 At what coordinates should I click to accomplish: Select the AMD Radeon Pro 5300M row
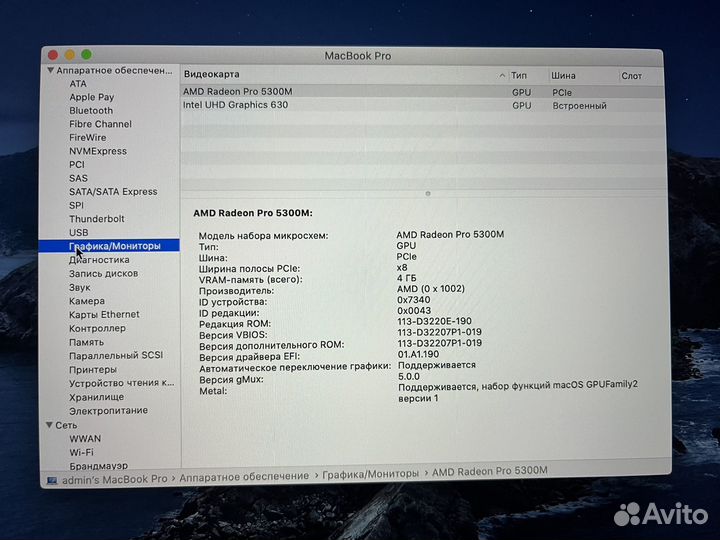[x=422, y=92]
